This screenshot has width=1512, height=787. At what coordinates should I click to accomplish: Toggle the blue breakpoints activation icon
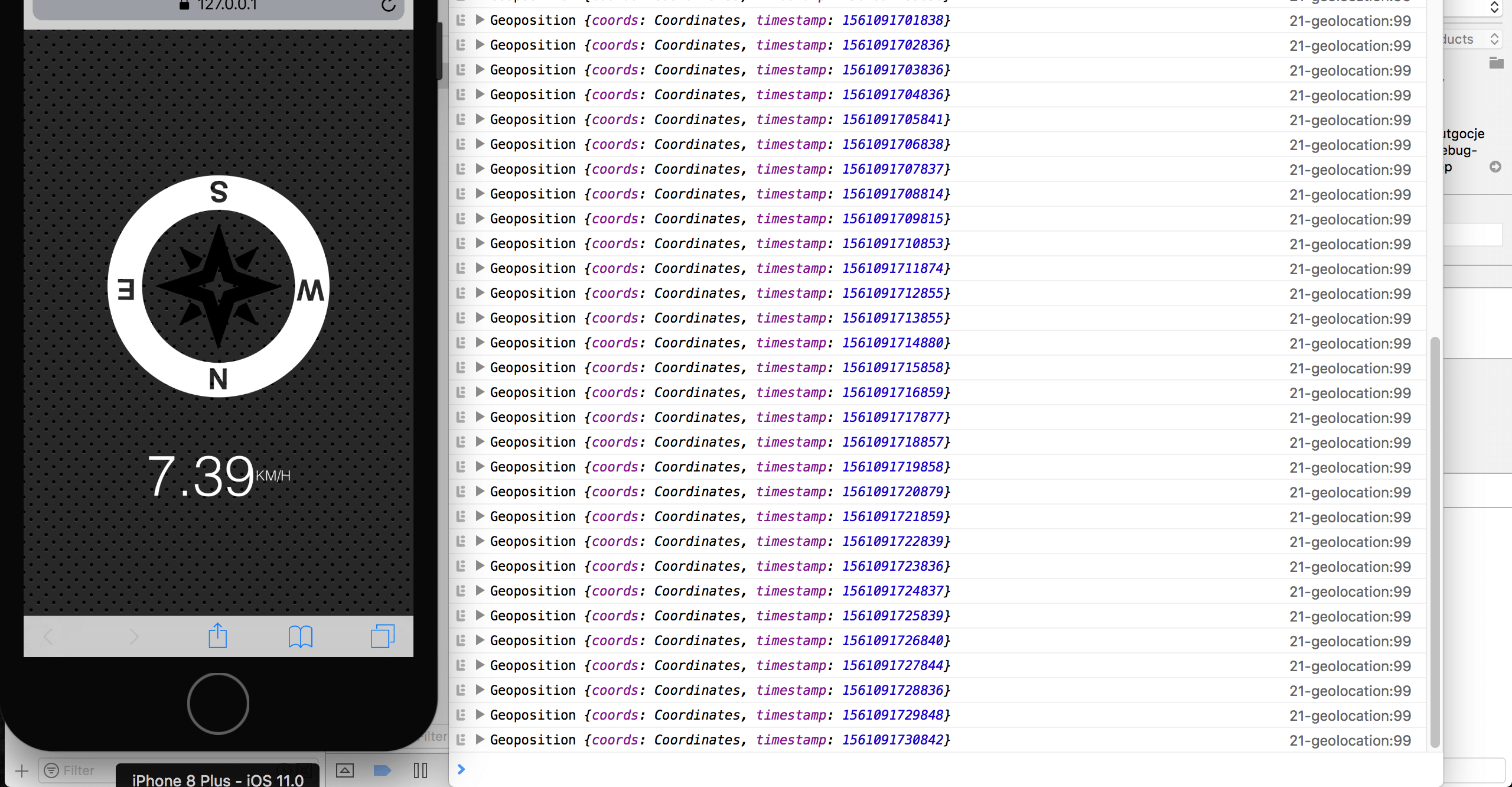pos(382,770)
